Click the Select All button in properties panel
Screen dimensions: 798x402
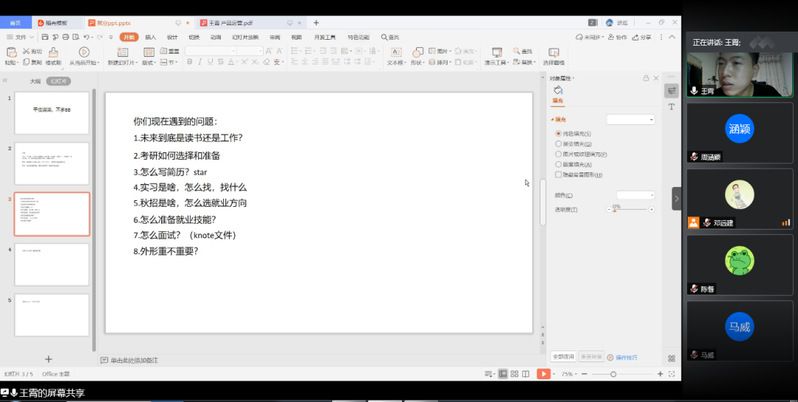click(563, 357)
